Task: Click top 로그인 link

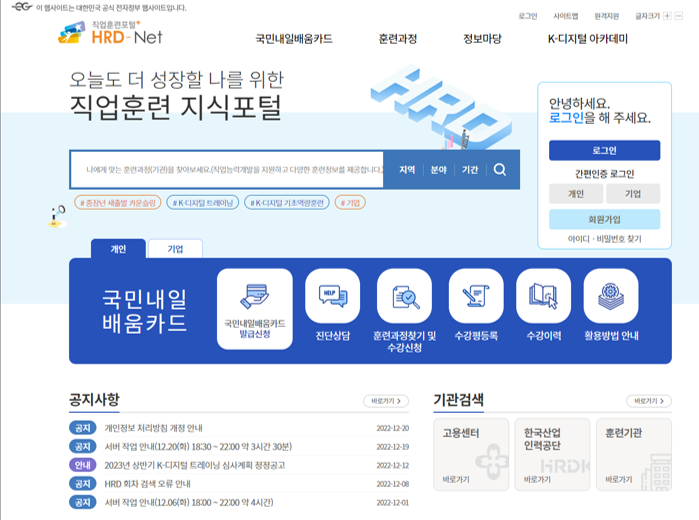Action: click(528, 16)
